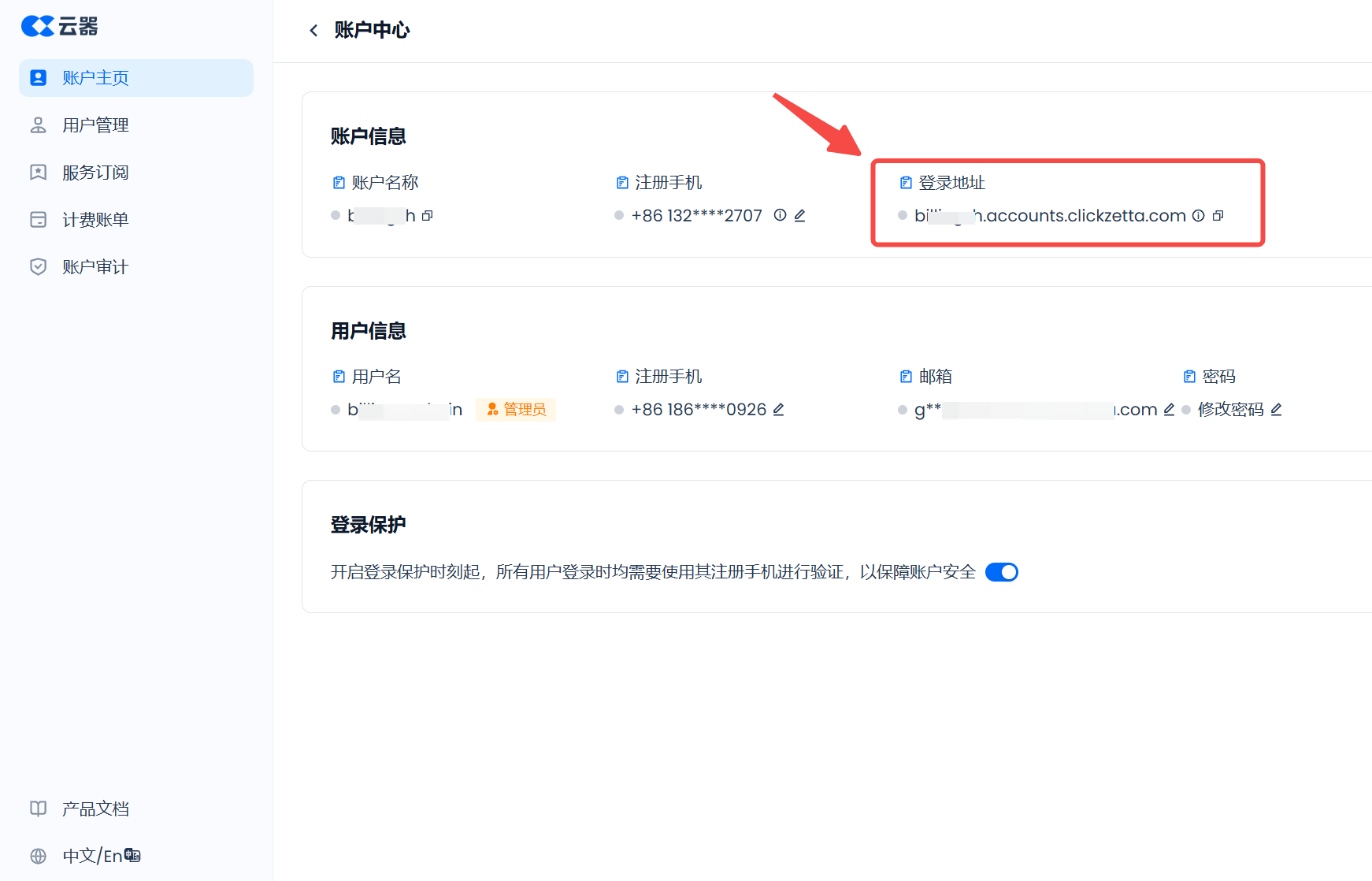This screenshot has height=881, width=1372.
Task: Copy the account name value
Action: [428, 216]
